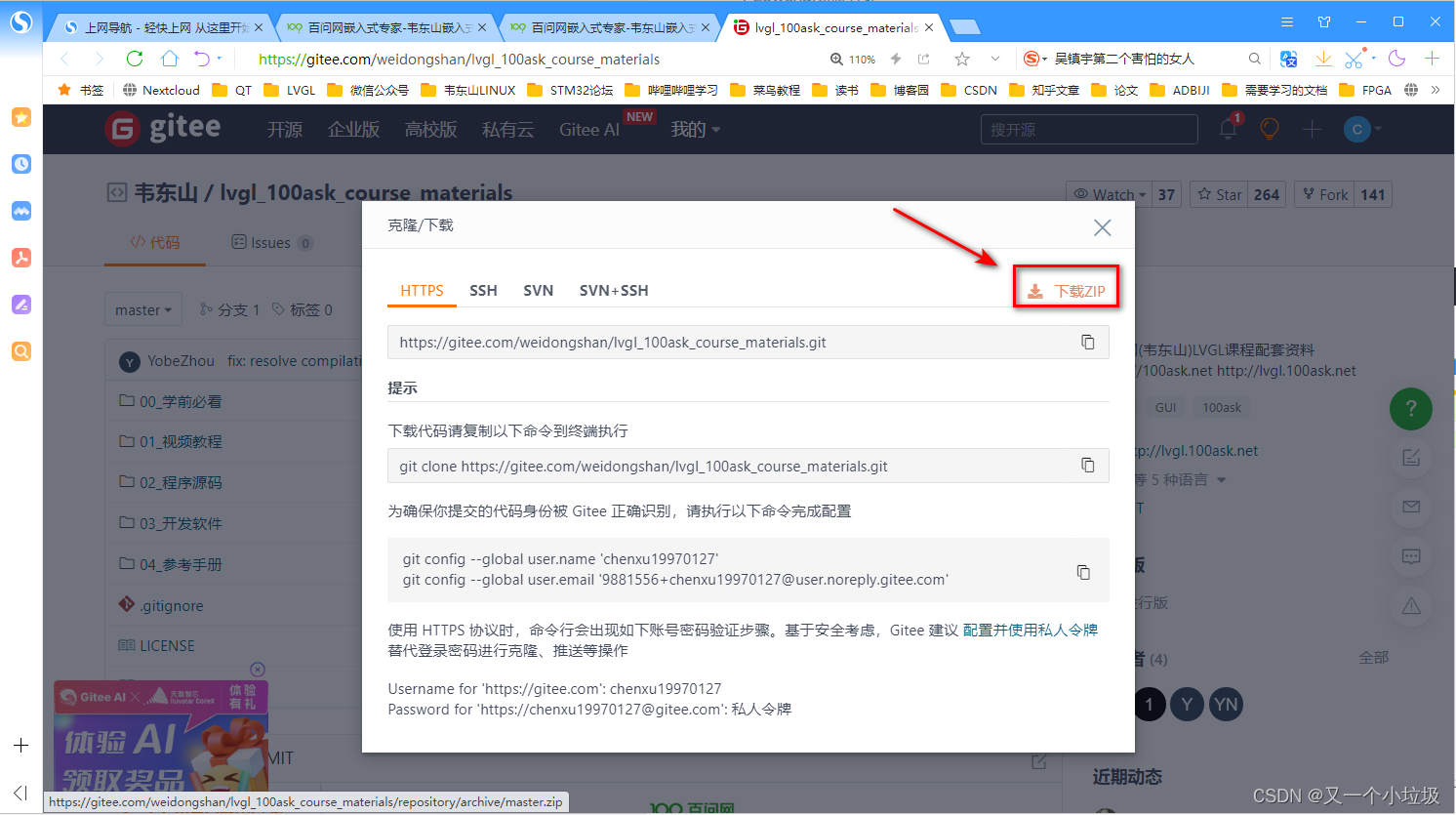This screenshot has width=1456, height=815.
Task: Open the Gitee AI navigation item
Action: coord(589,130)
